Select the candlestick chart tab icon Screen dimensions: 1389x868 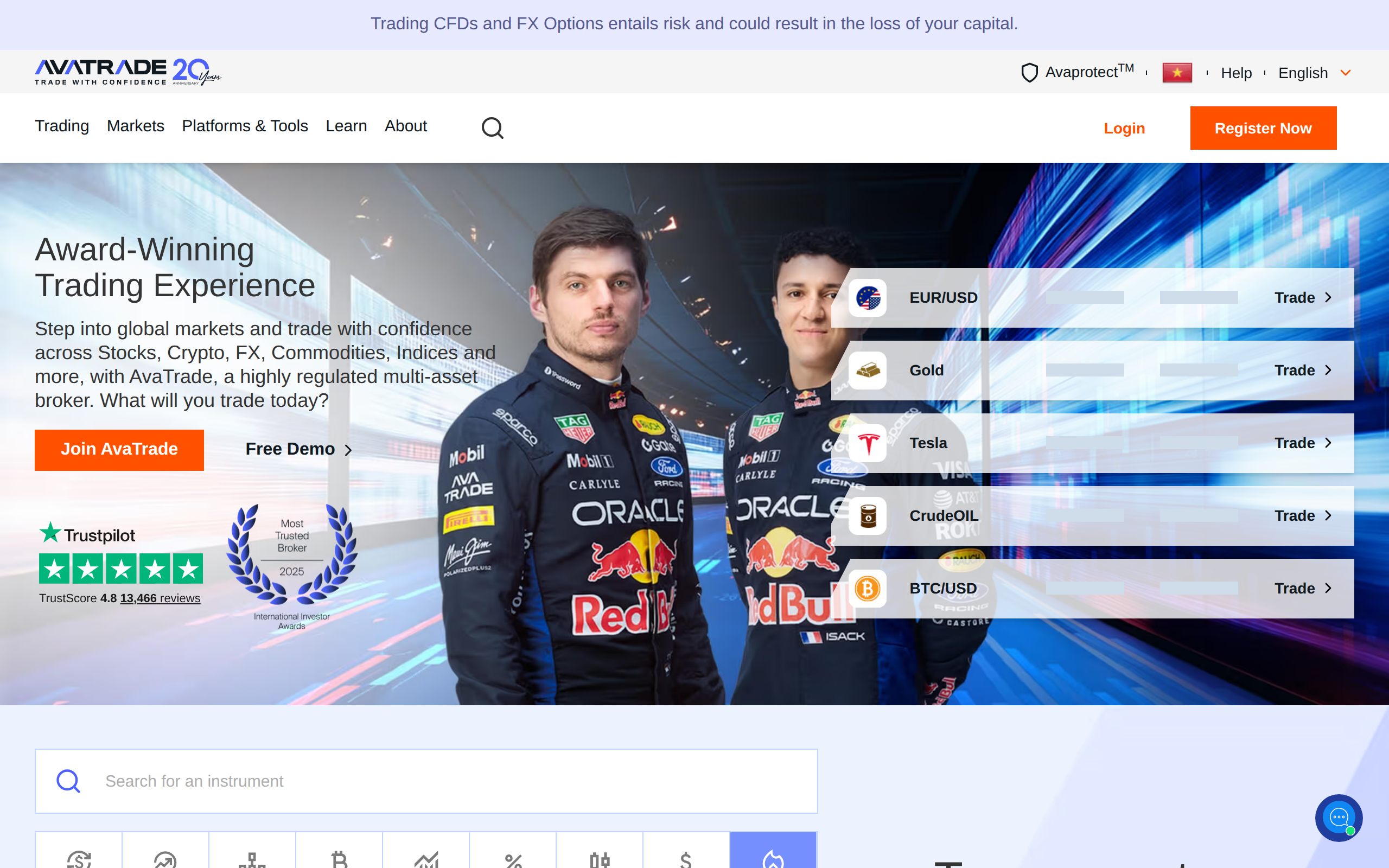click(x=600, y=859)
